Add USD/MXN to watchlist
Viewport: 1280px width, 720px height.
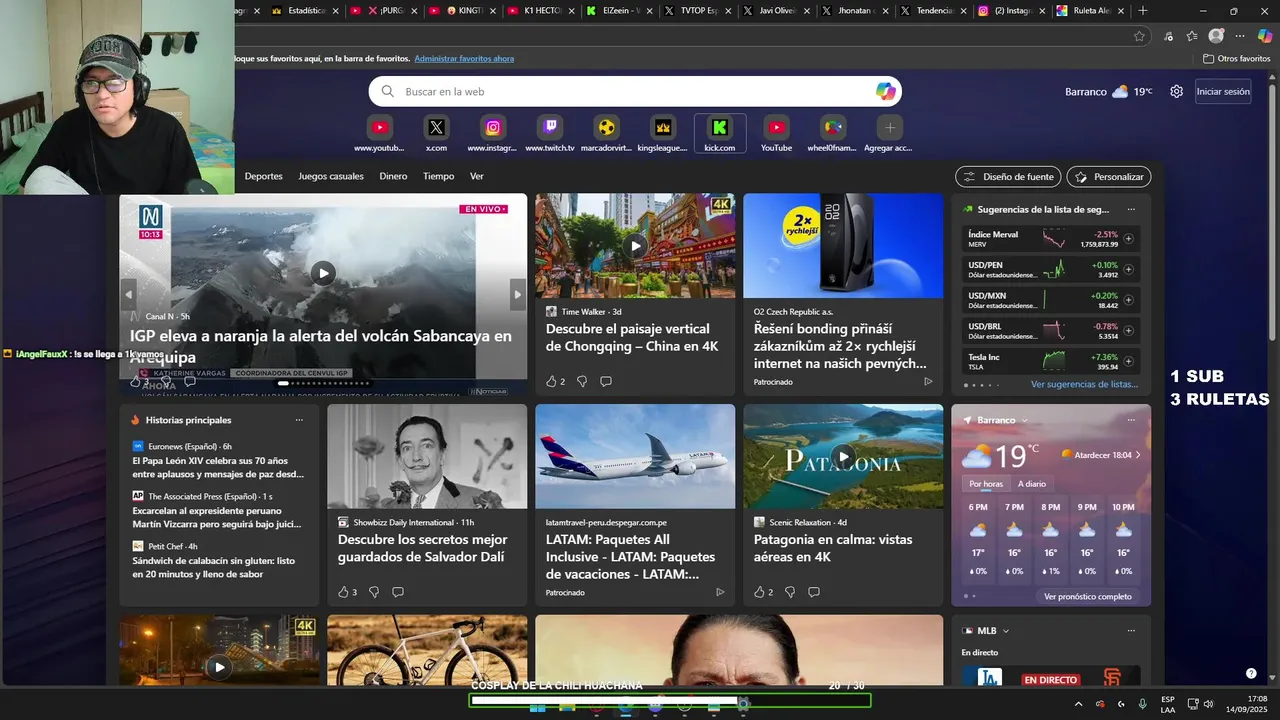(1128, 300)
